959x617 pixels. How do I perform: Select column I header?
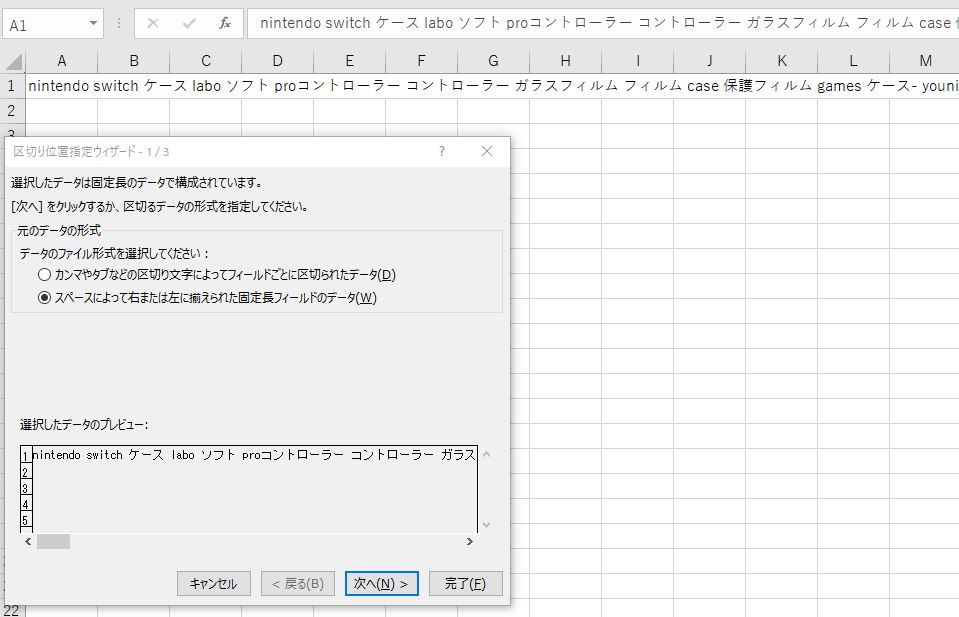click(637, 61)
